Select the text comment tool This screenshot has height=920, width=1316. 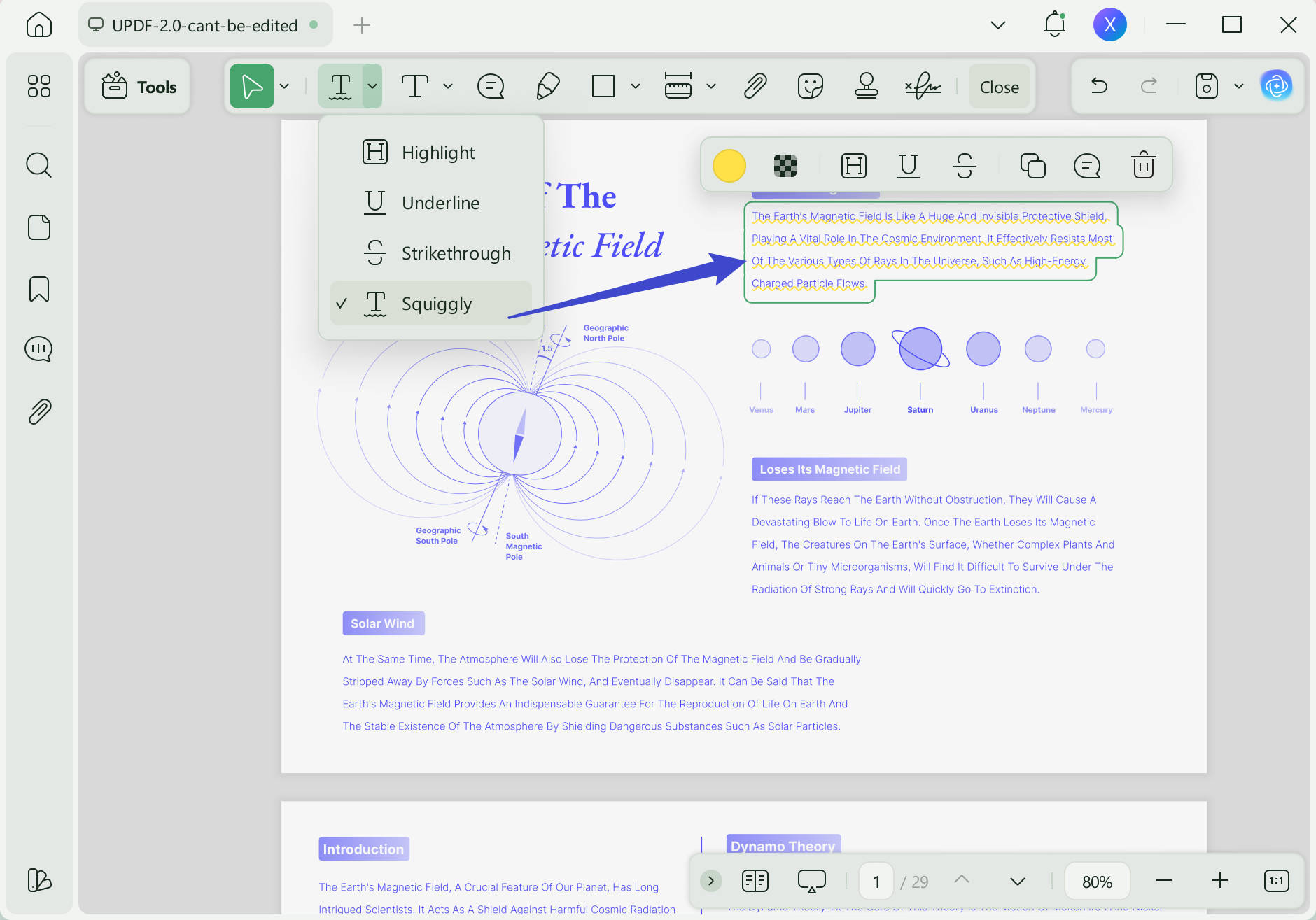[415, 87]
